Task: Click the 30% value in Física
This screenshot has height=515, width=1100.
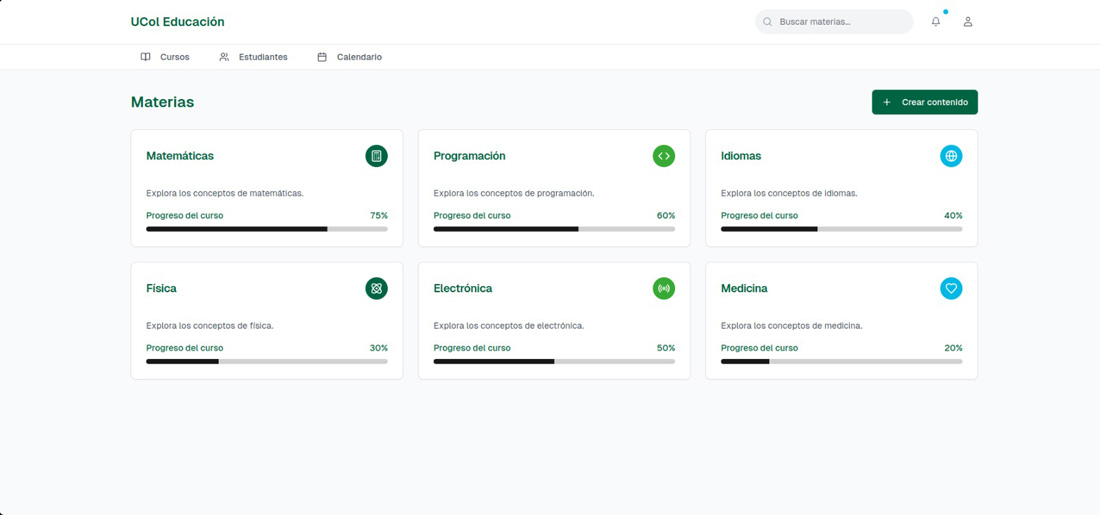Action: pyautogui.click(x=379, y=348)
